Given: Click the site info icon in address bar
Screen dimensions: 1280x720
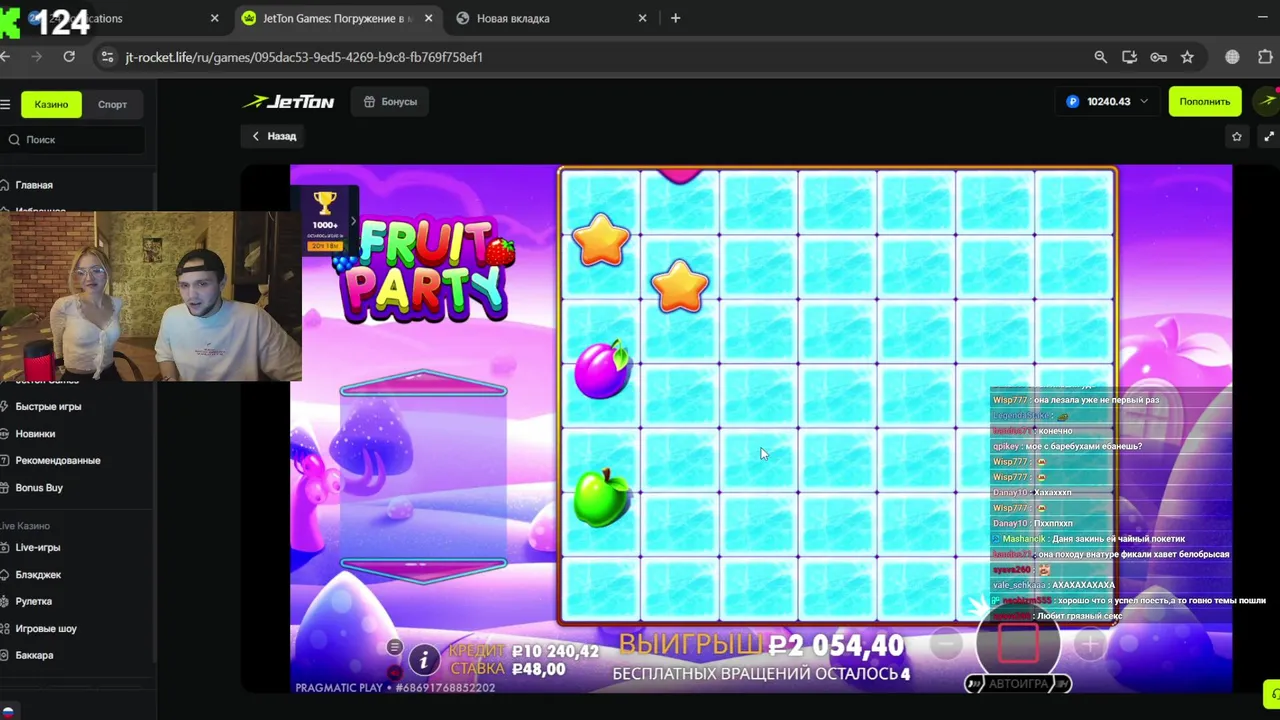Looking at the screenshot, I should [107, 57].
